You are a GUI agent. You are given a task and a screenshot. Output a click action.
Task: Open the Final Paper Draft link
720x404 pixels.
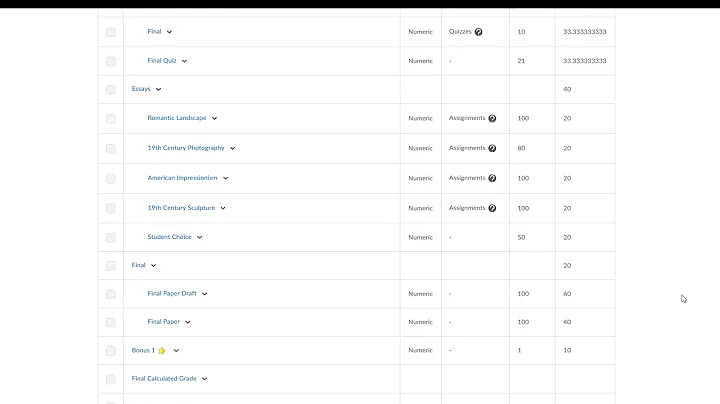pyautogui.click(x=172, y=293)
